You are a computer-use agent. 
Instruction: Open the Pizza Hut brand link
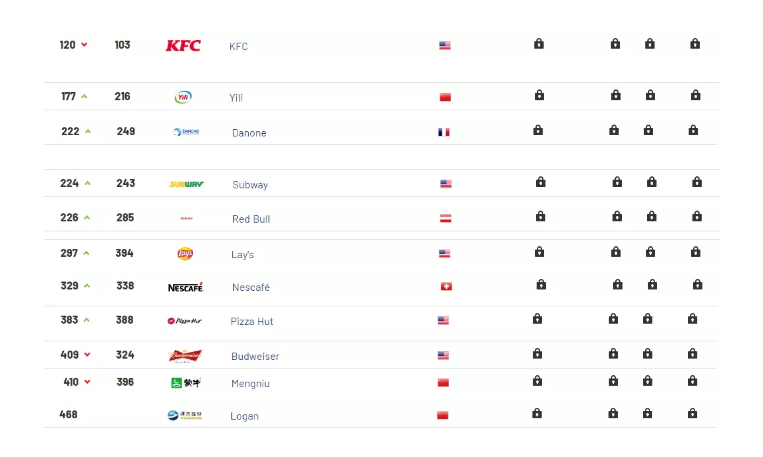252,321
